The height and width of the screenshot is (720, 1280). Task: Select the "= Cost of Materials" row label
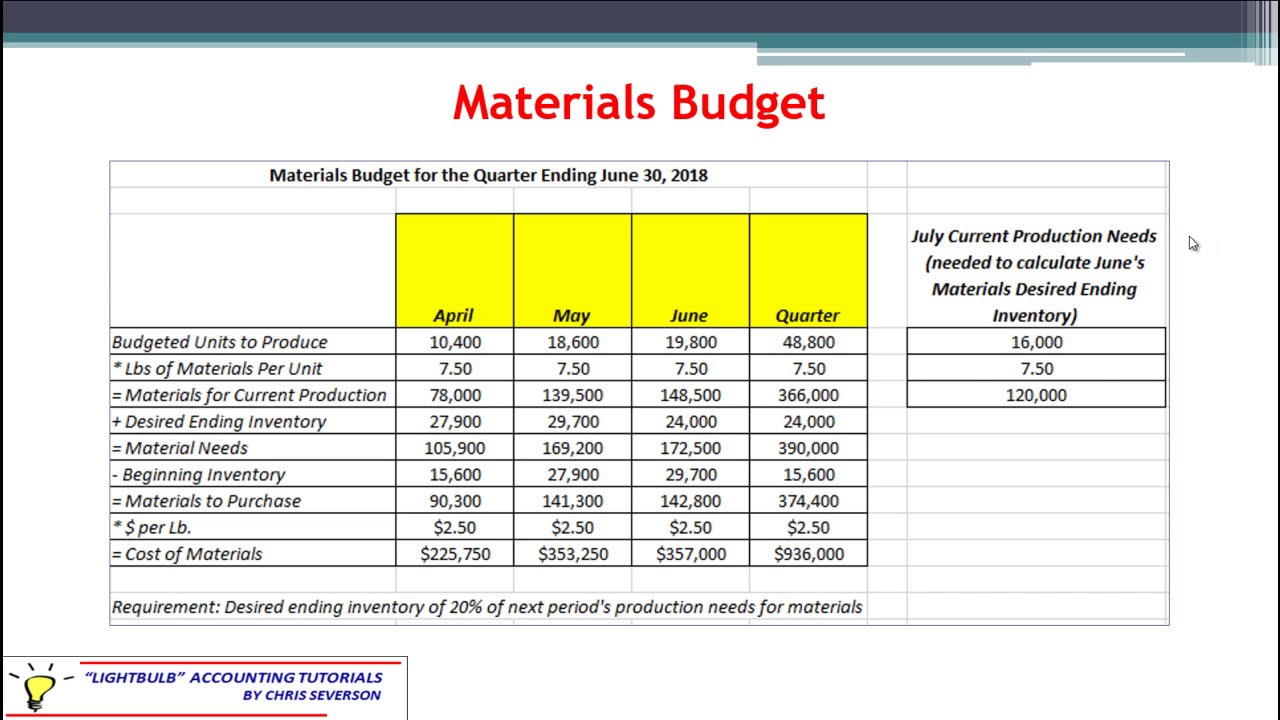pyautogui.click(x=187, y=554)
